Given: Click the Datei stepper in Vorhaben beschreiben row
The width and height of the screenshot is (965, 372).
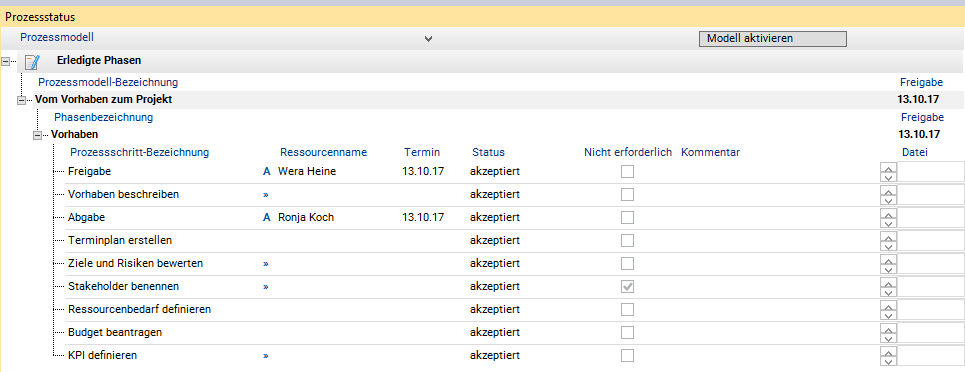Looking at the screenshot, I should coord(887,195).
